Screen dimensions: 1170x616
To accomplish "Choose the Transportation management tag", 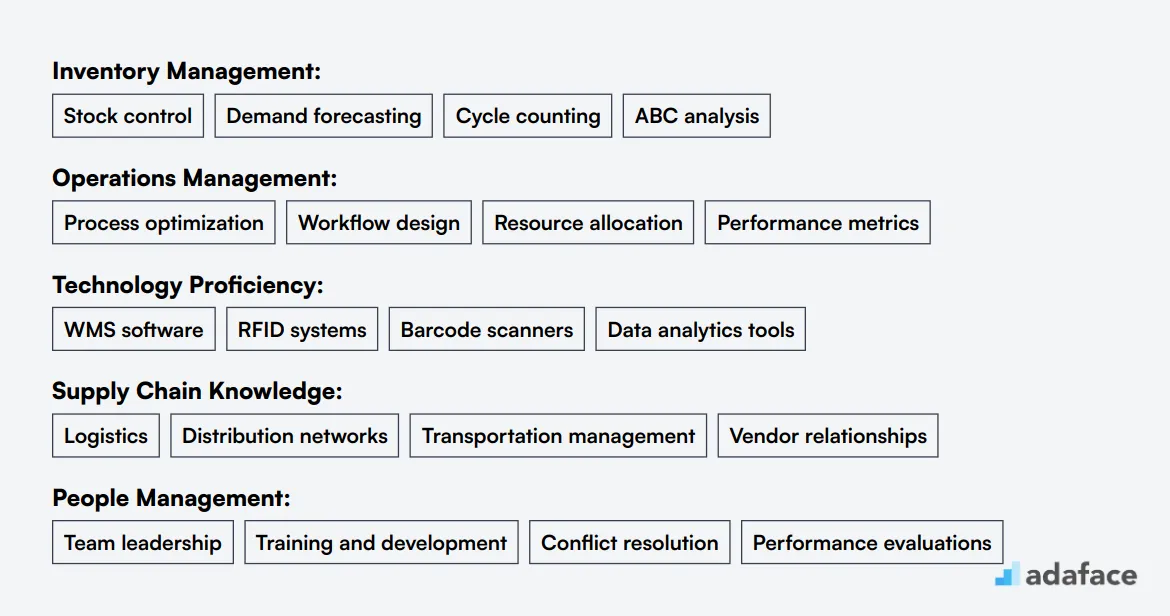I will [558, 436].
